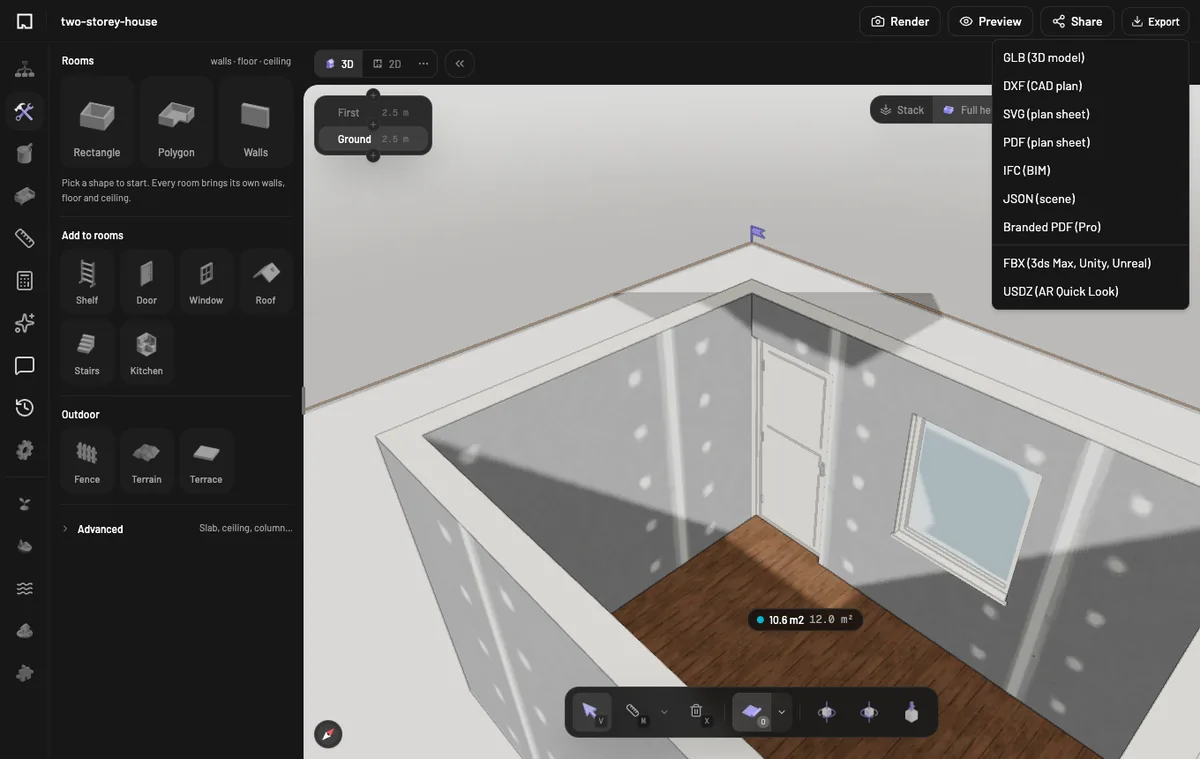Click the second orbit view cube icon
This screenshot has height=759, width=1200.
point(869,712)
